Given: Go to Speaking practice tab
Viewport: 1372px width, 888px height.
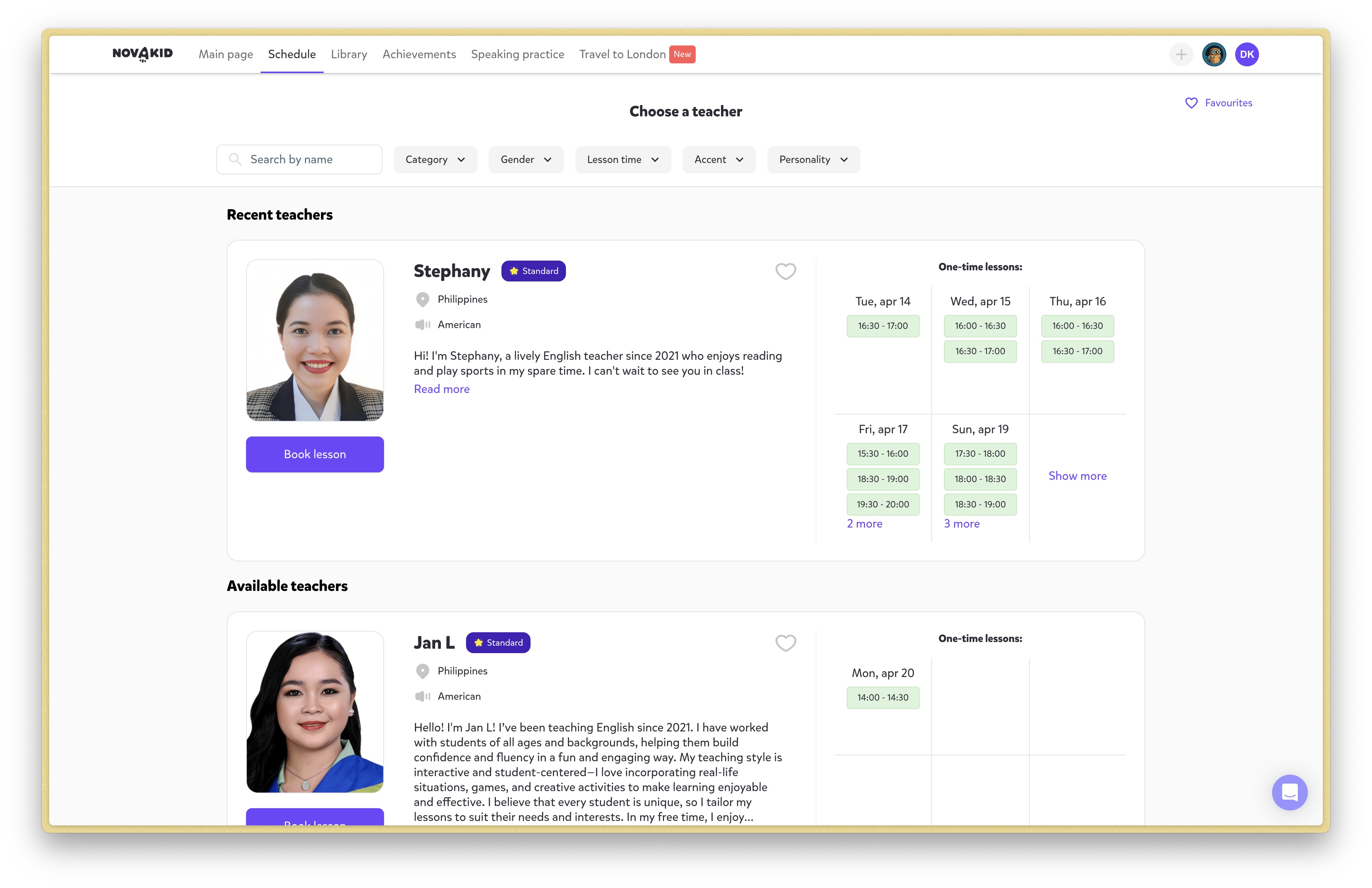Looking at the screenshot, I should click(517, 54).
